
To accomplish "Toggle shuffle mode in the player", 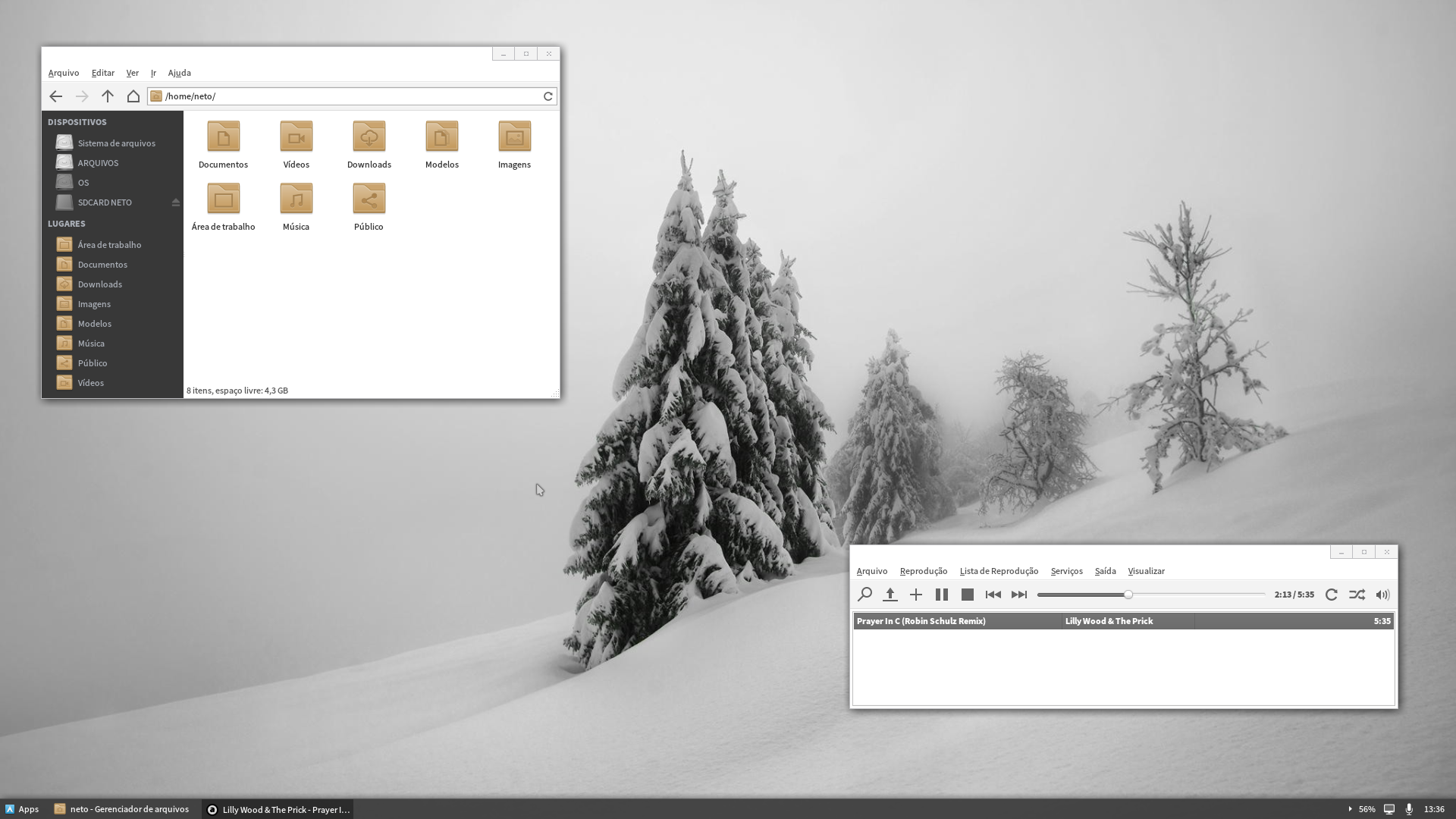I will (1357, 595).
